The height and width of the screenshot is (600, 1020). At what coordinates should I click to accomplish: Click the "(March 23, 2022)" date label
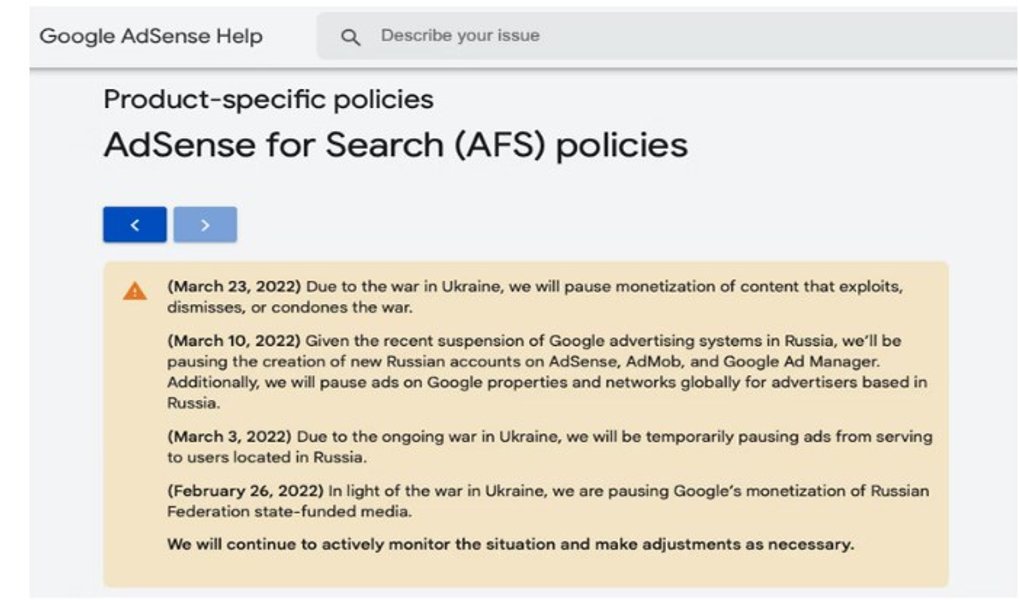(x=234, y=287)
